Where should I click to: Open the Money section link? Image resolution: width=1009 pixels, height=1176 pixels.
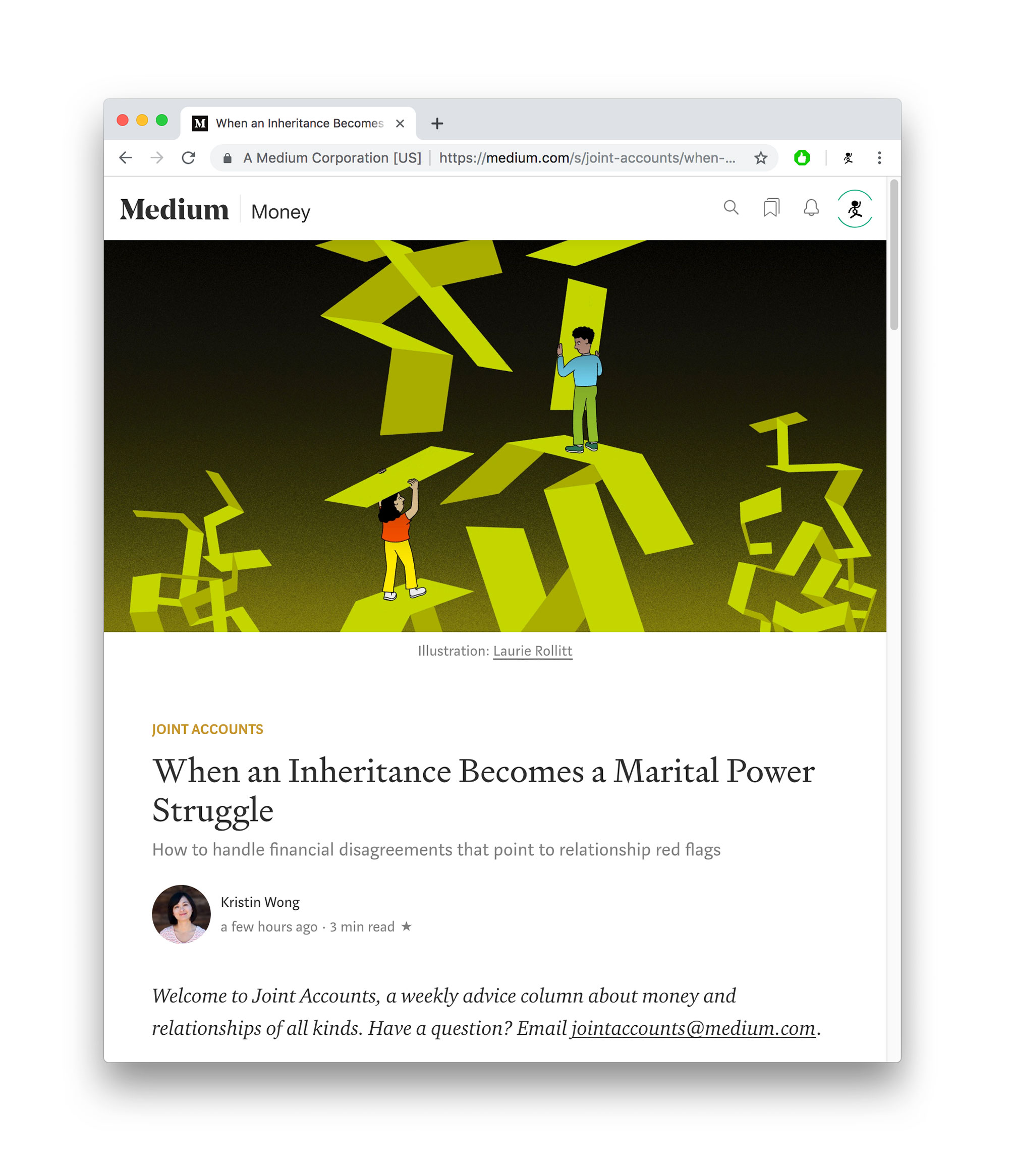pyautogui.click(x=281, y=212)
